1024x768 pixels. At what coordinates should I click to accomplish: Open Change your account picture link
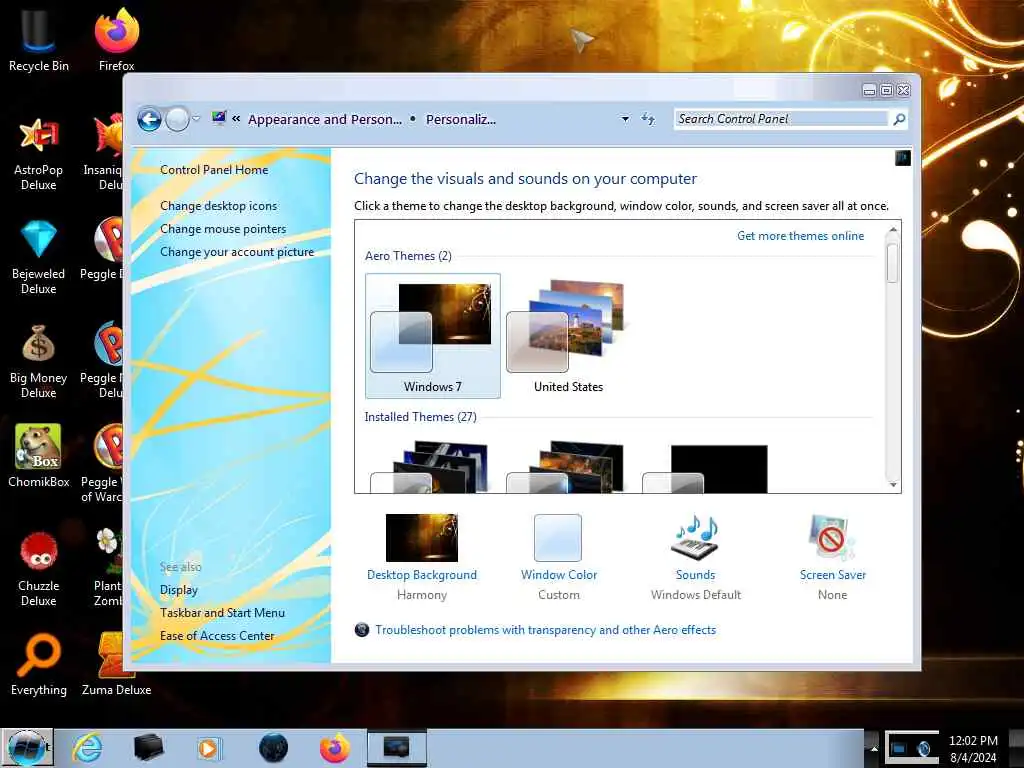[x=237, y=252]
